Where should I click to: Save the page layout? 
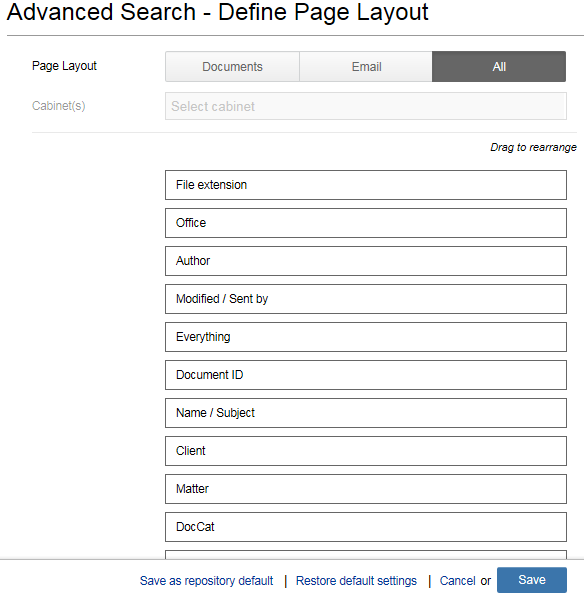(x=532, y=580)
